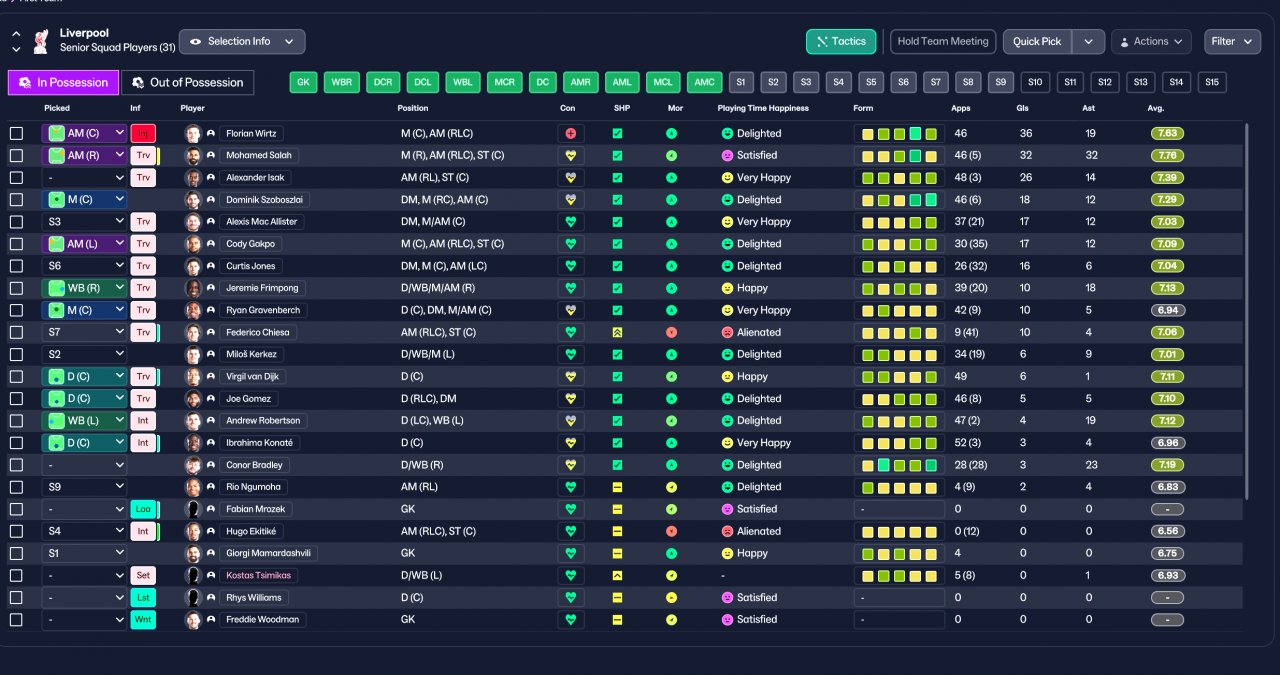Viewport: 1280px width, 675px height.
Task: Click Florian Wirtz's player portrait
Action: pyautogui.click(x=193, y=133)
